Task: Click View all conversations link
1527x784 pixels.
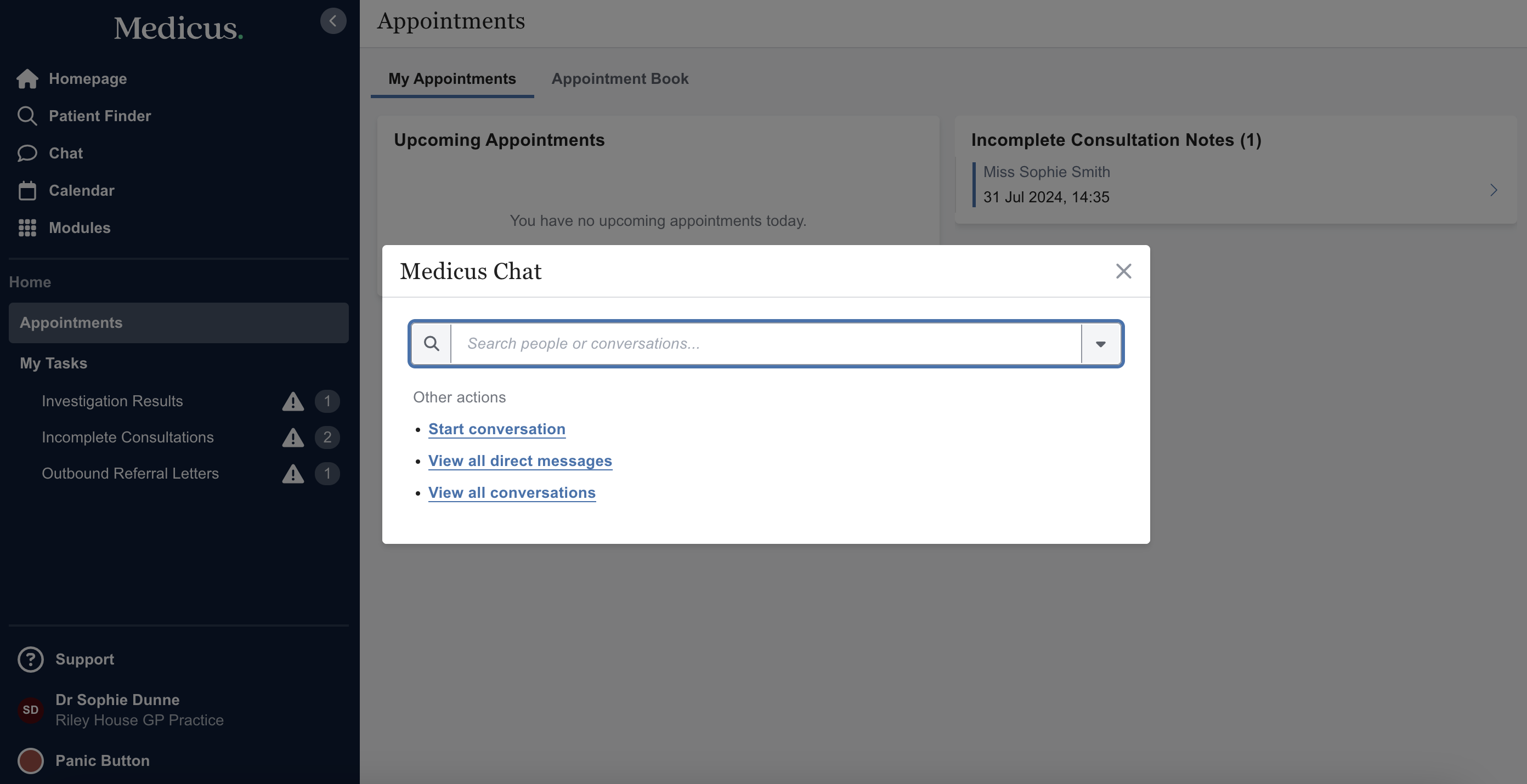Action: tap(512, 493)
